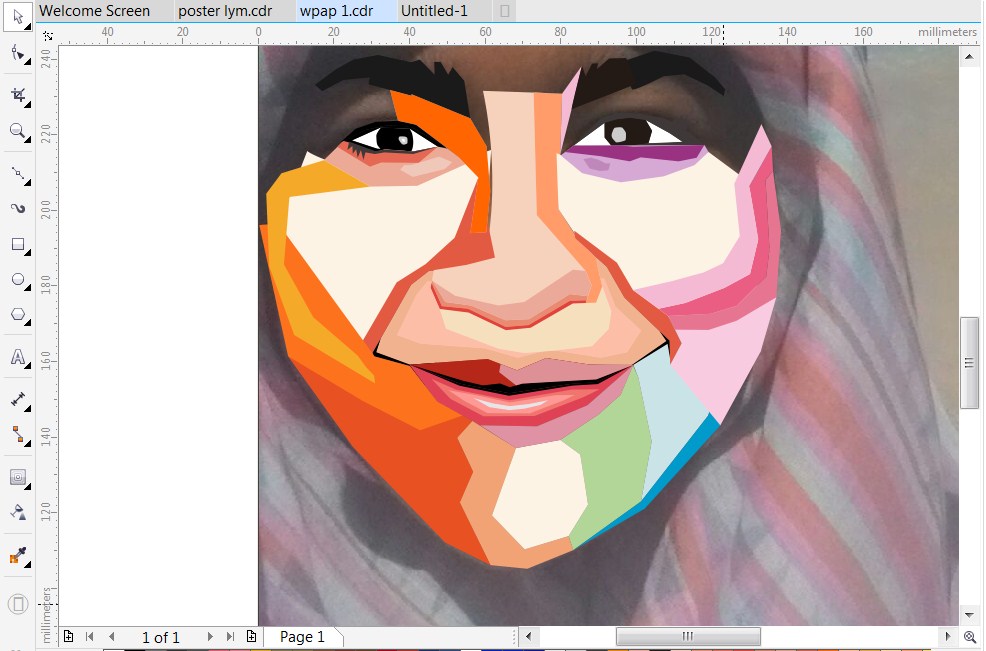The image size is (986, 651).
Task: Select the Artistic Media tool
Action: coord(17,208)
